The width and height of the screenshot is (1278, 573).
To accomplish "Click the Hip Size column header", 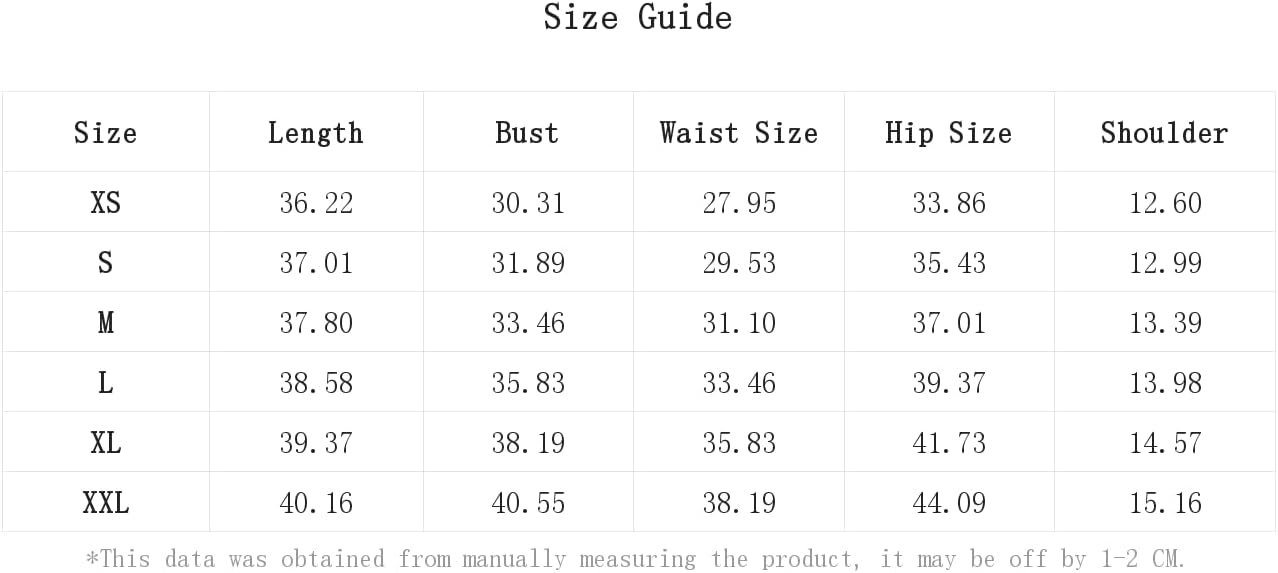I will click(949, 133).
